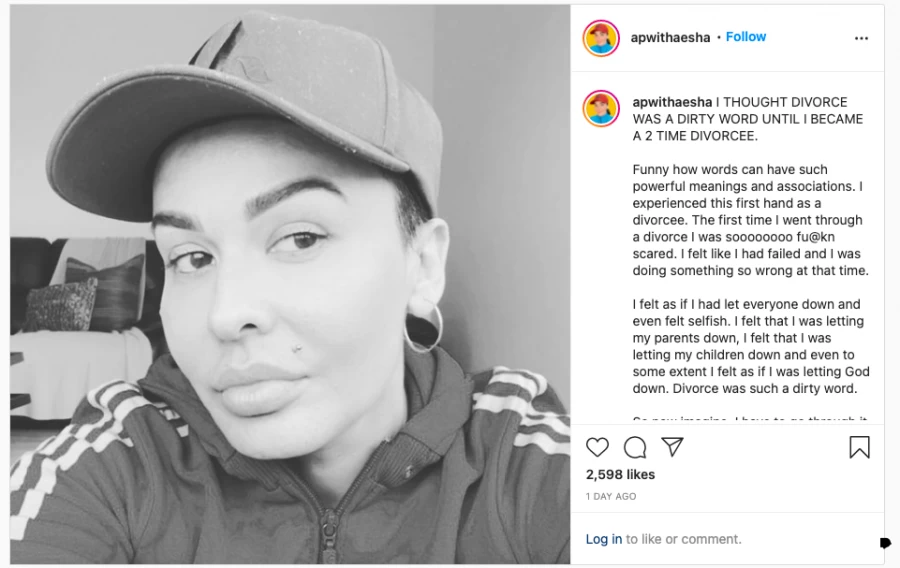The image size is (900, 568).
Task: Open the 1 DAY AGO timestamp
Action: click(x=611, y=496)
